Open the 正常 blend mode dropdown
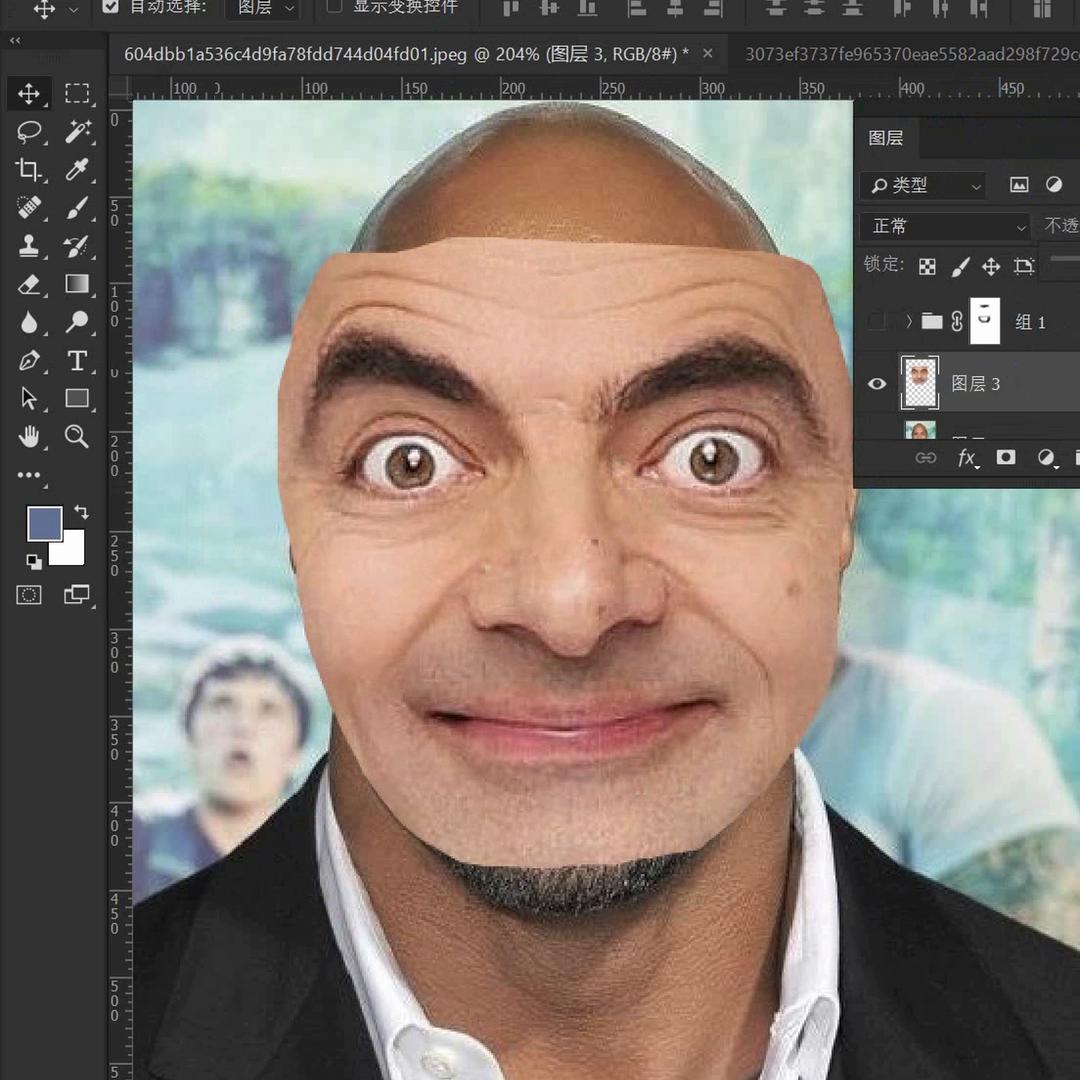Screen dimensions: 1080x1080 (946, 227)
